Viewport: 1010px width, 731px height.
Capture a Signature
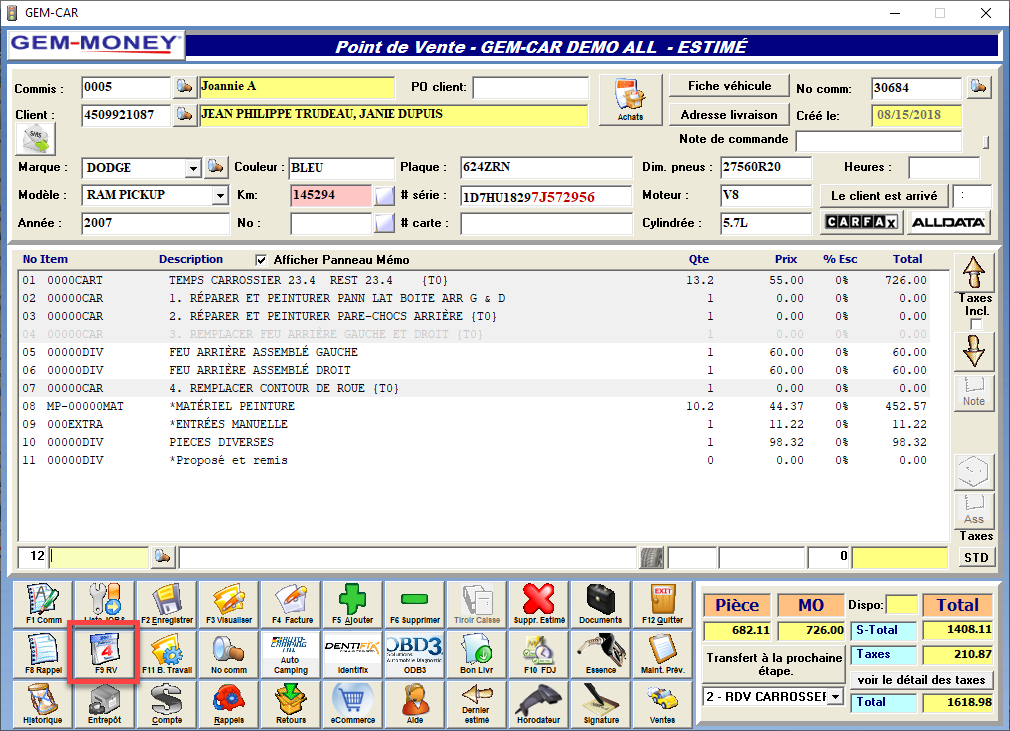tap(601, 704)
